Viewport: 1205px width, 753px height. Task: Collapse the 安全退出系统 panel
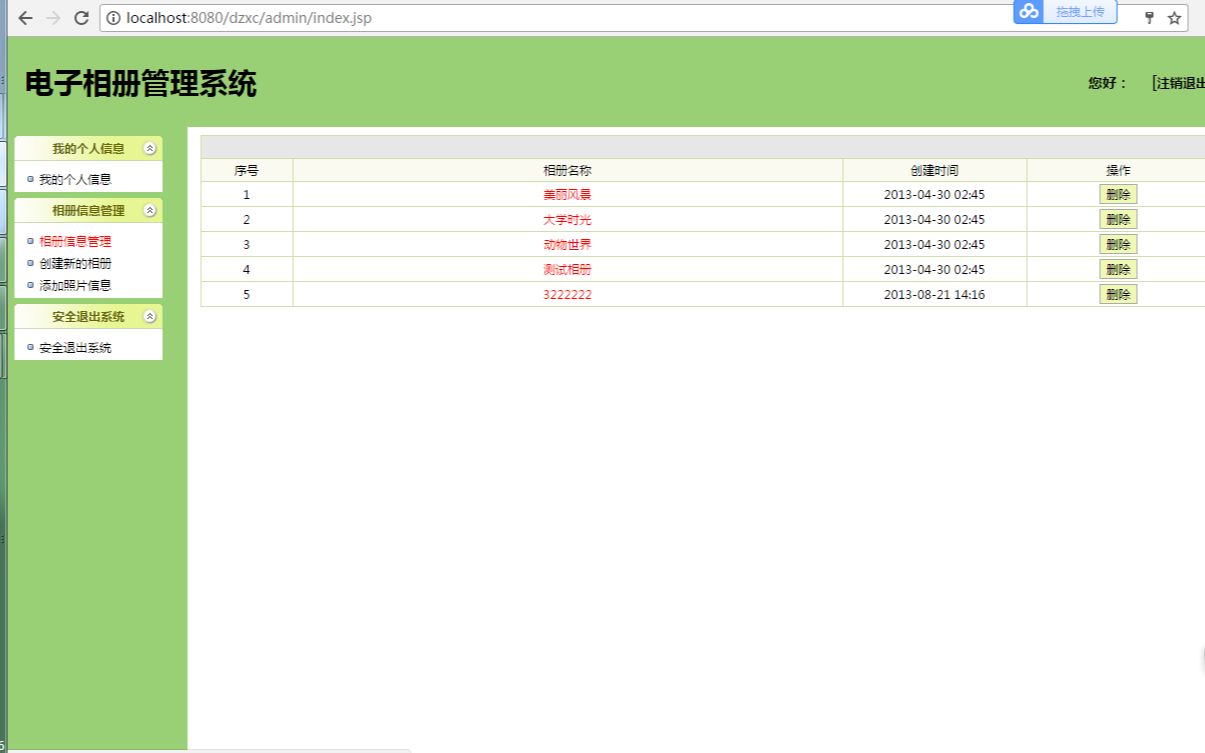click(x=150, y=316)
